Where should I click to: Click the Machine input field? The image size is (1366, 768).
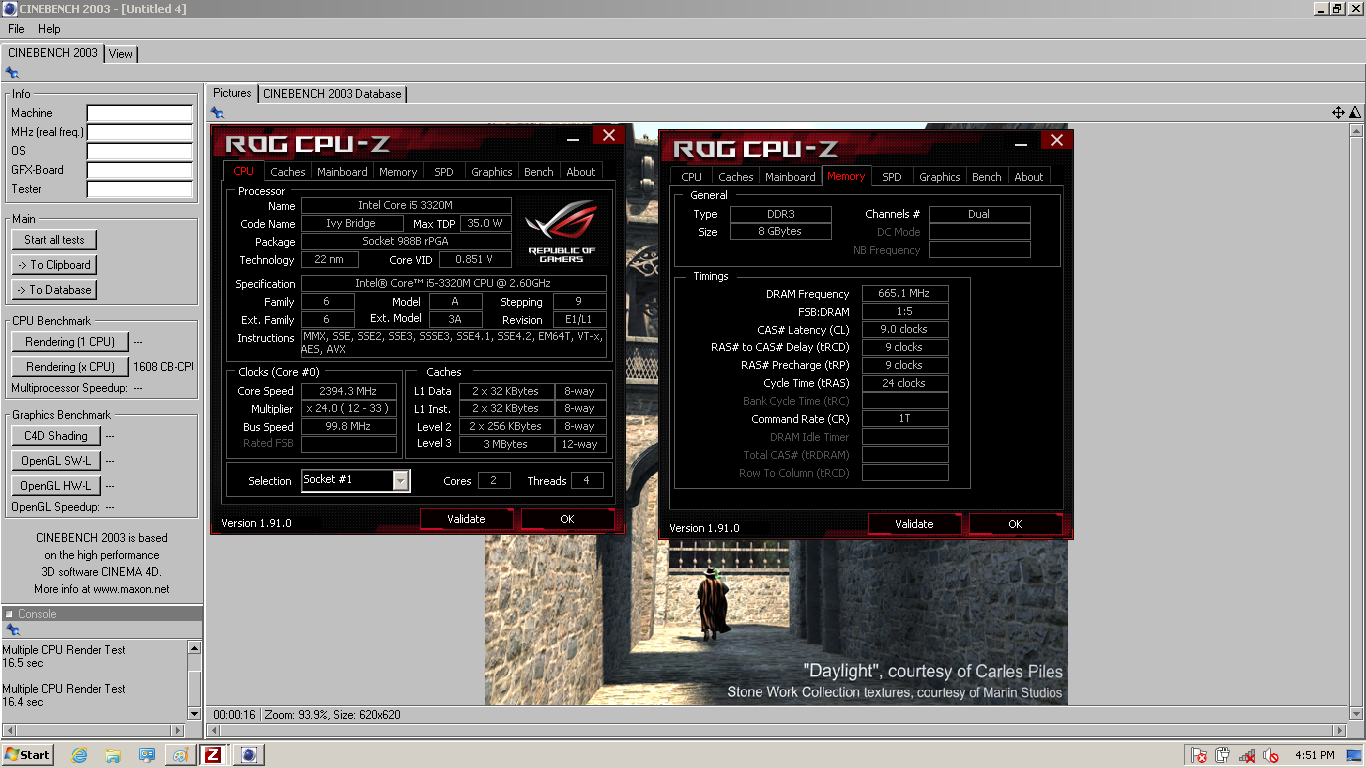coord(139,113)
